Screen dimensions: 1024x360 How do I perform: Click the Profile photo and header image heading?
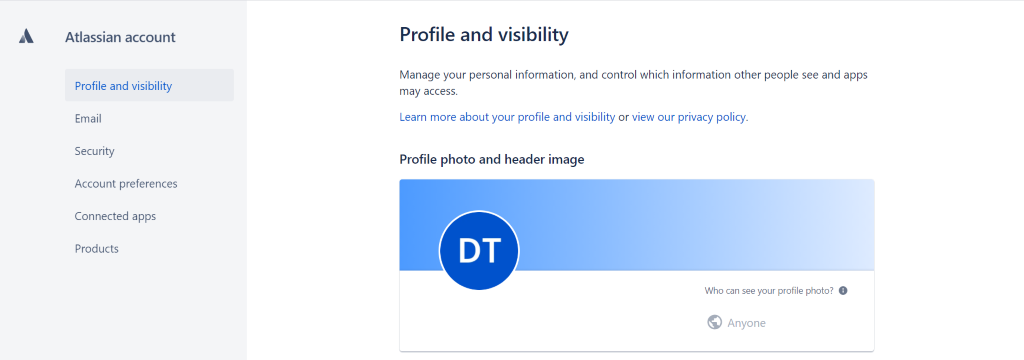[492, 159]
